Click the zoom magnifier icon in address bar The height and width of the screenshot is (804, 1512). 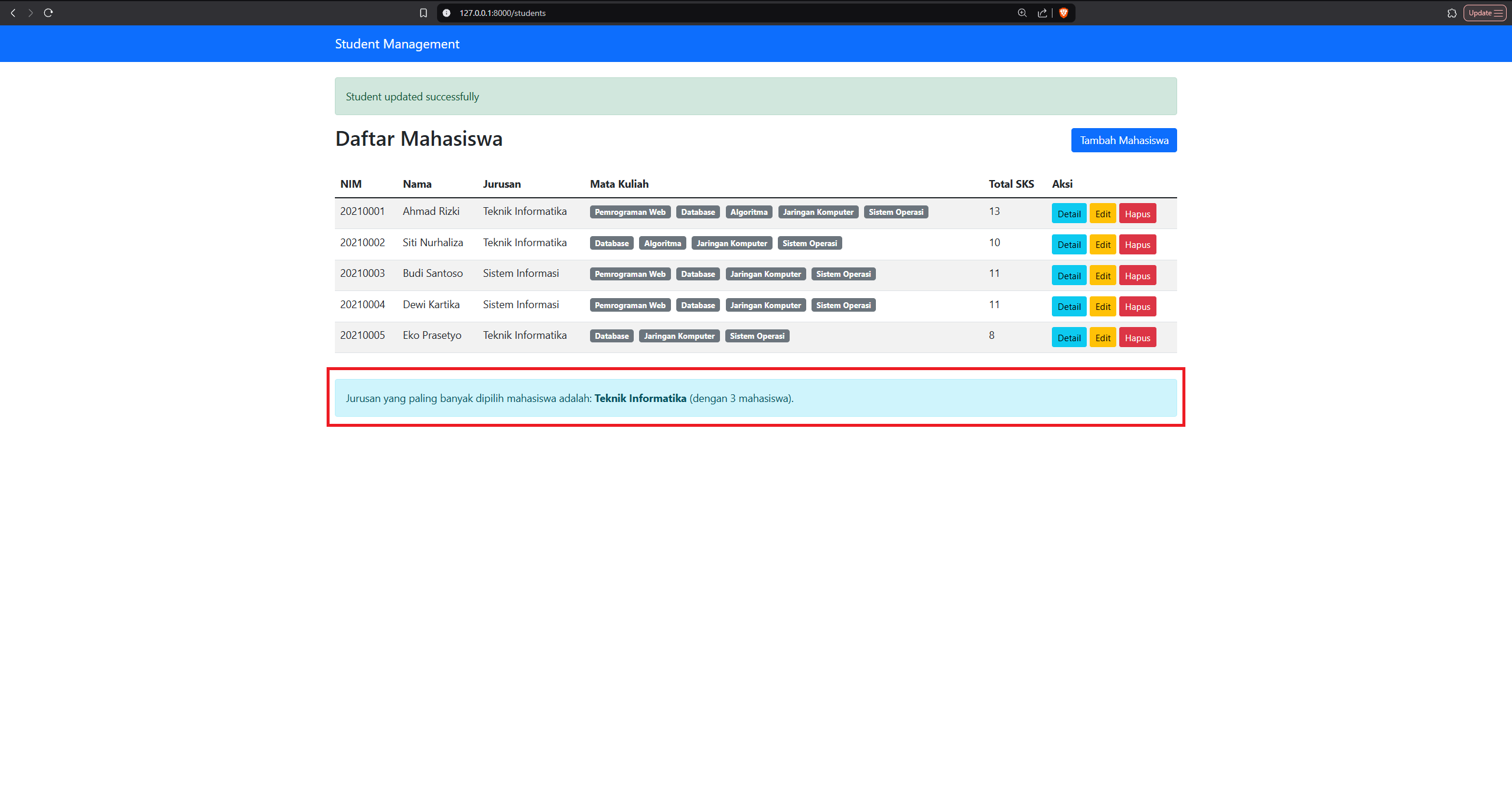(x=1022, y=13)
